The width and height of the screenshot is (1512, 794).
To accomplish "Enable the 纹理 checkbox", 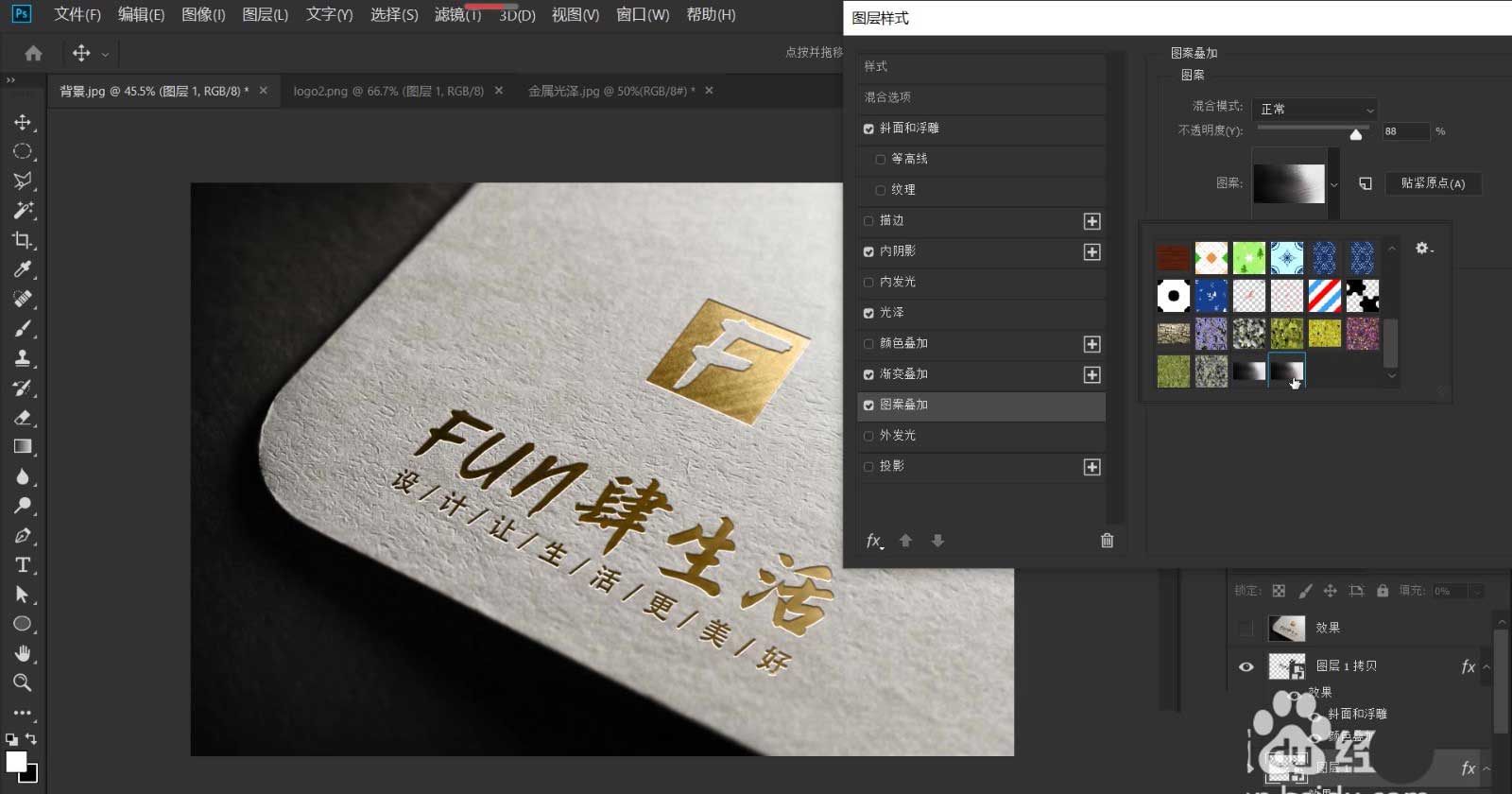I will [x=881, y=190].
